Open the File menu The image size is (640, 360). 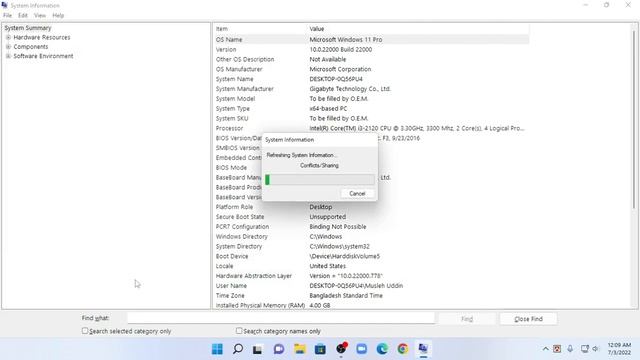tap(7, 16)
